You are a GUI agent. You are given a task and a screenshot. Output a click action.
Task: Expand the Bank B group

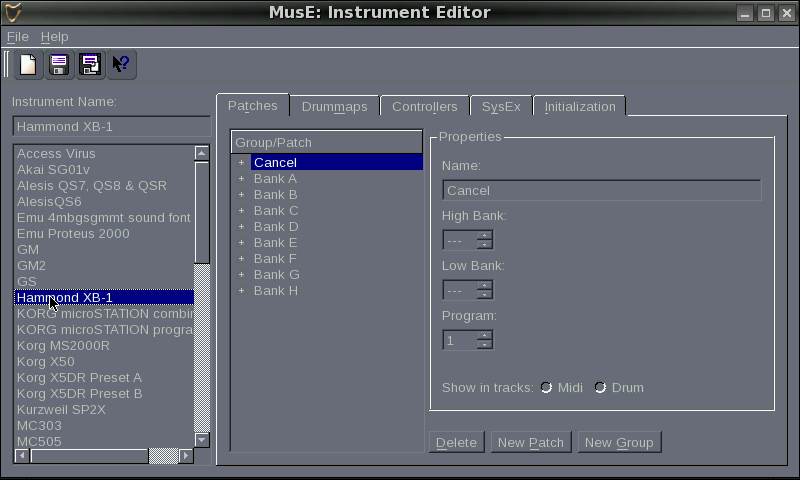pyautogui.click(x=241, y=195)
